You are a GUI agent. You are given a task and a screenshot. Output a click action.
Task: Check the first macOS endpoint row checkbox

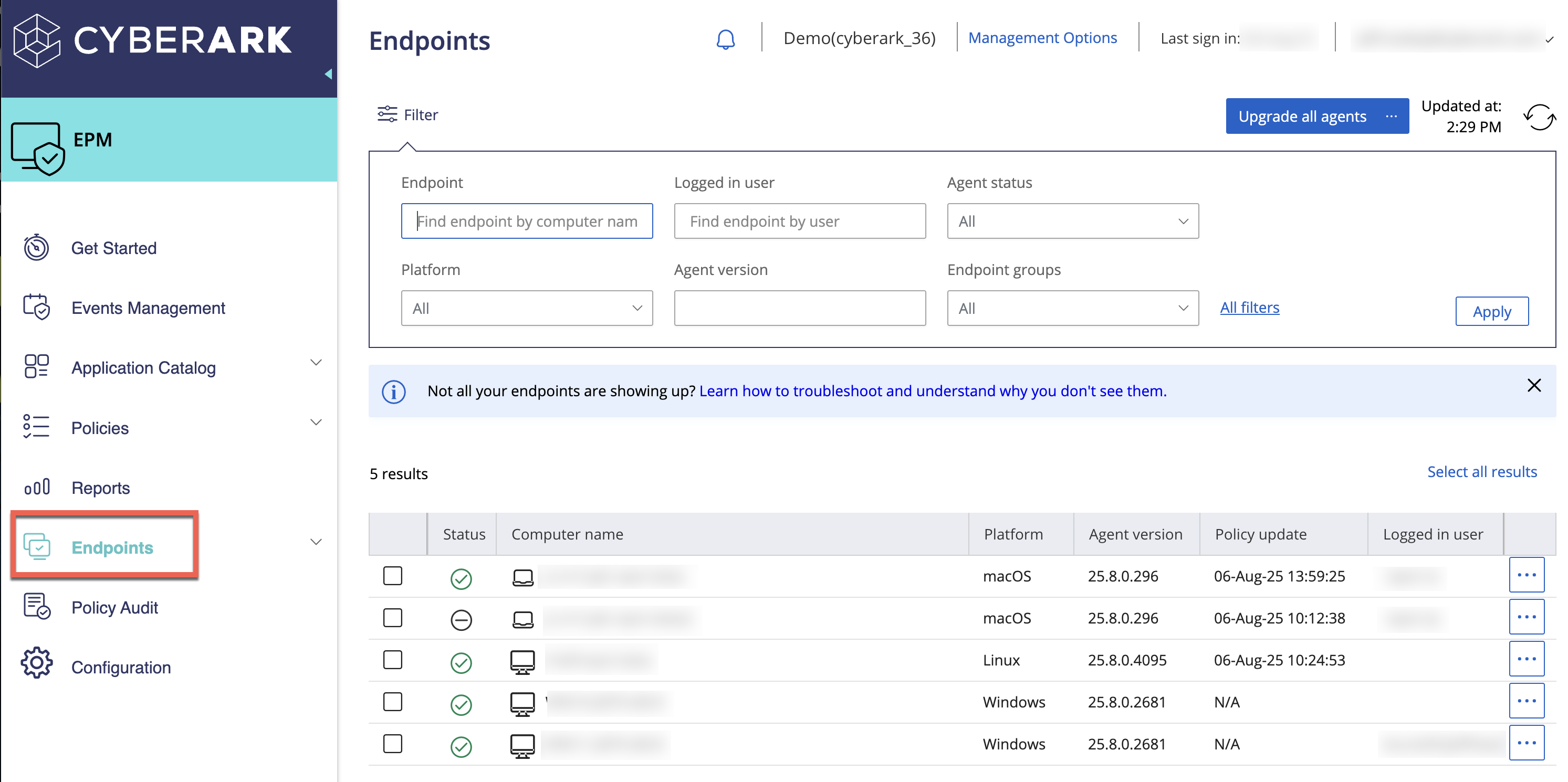(393, 575)
